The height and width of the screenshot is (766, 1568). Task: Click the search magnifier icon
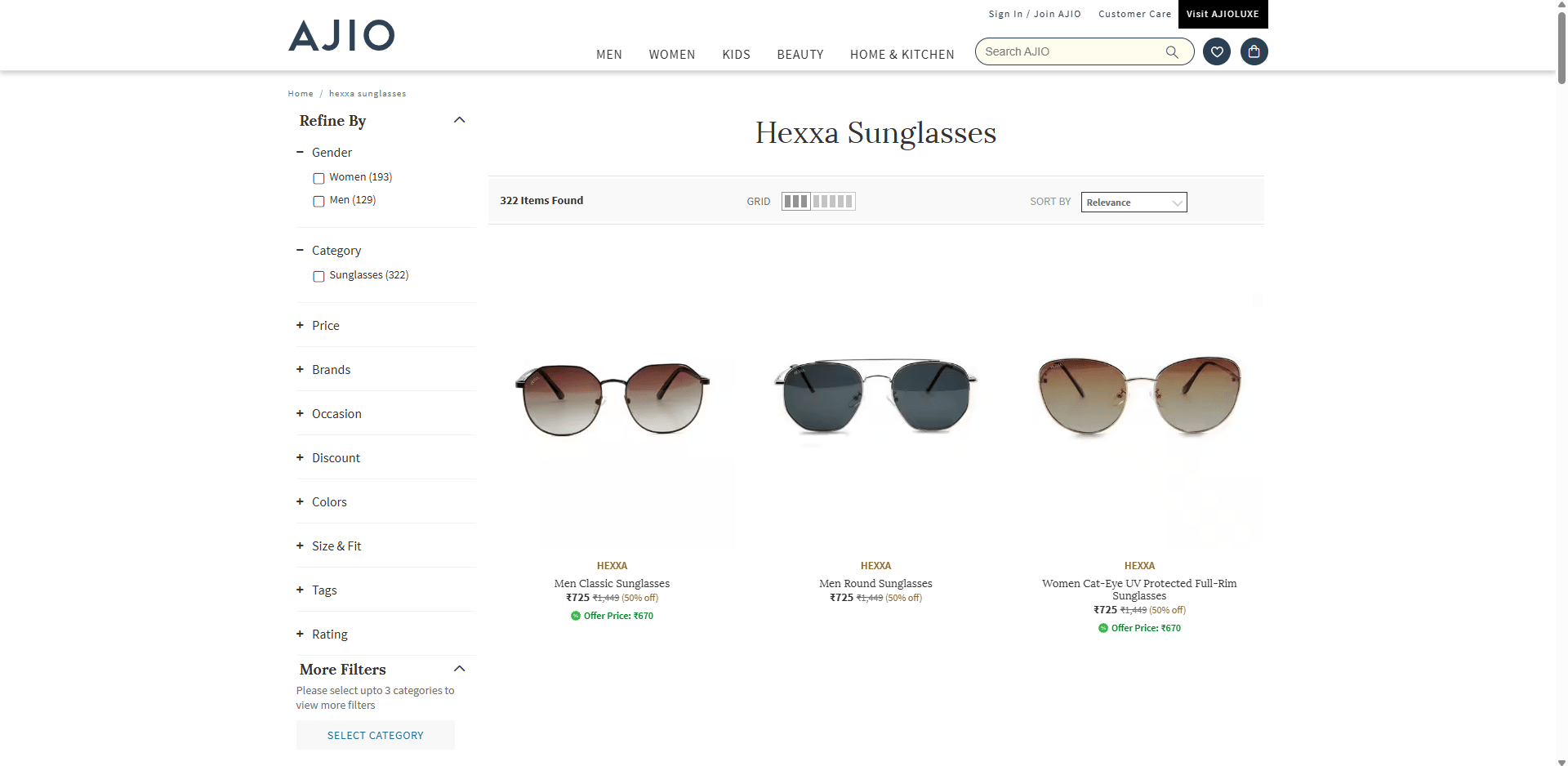pyautogui.click(x=1172, y=52)
